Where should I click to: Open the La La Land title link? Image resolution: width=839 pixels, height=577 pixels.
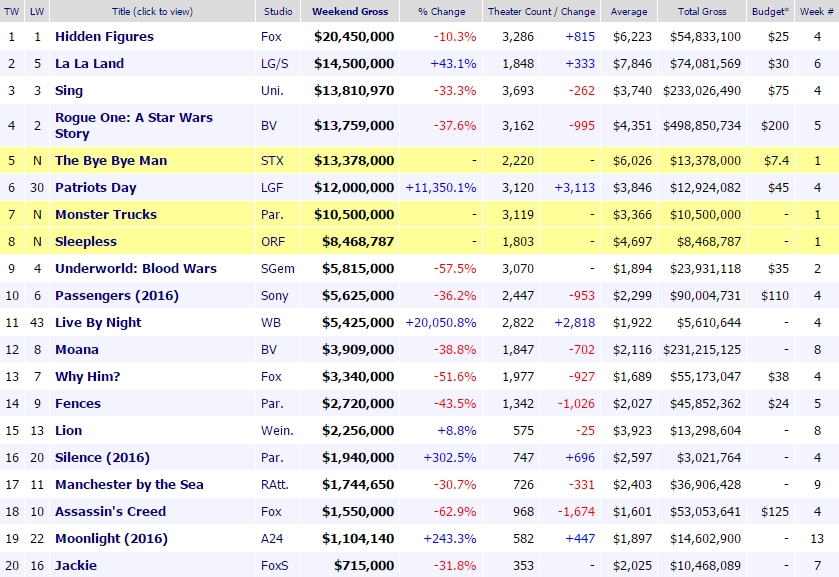click(89, 63)
